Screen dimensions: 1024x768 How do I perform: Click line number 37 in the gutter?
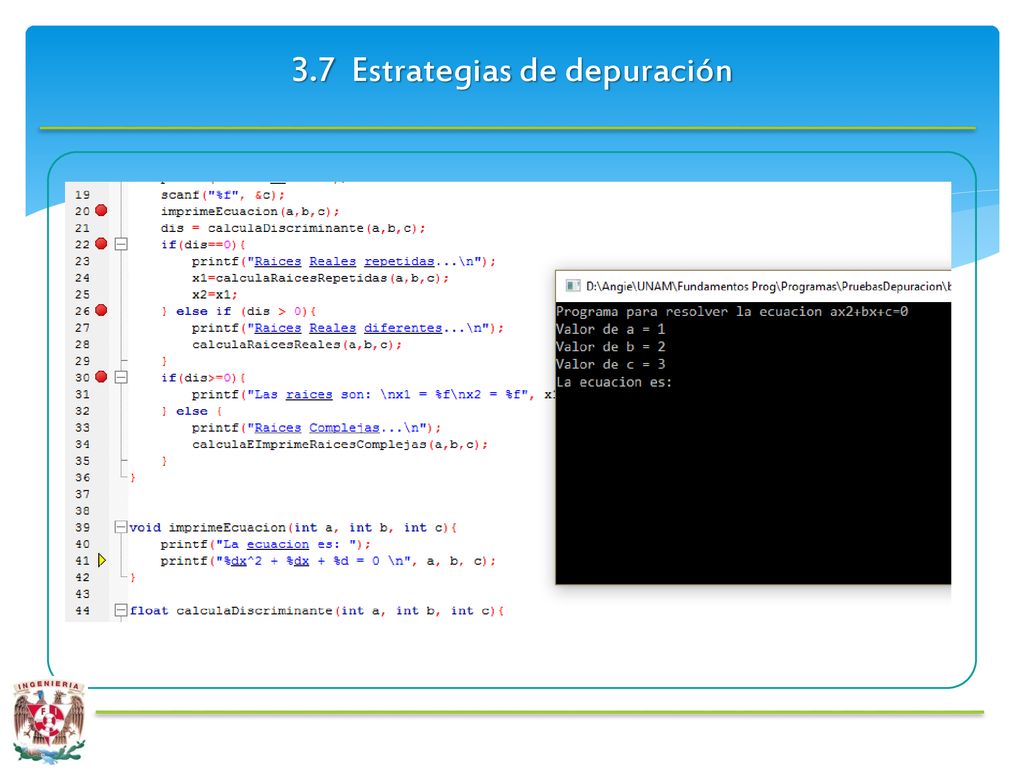pyautogui.click(x=82, y=494)
